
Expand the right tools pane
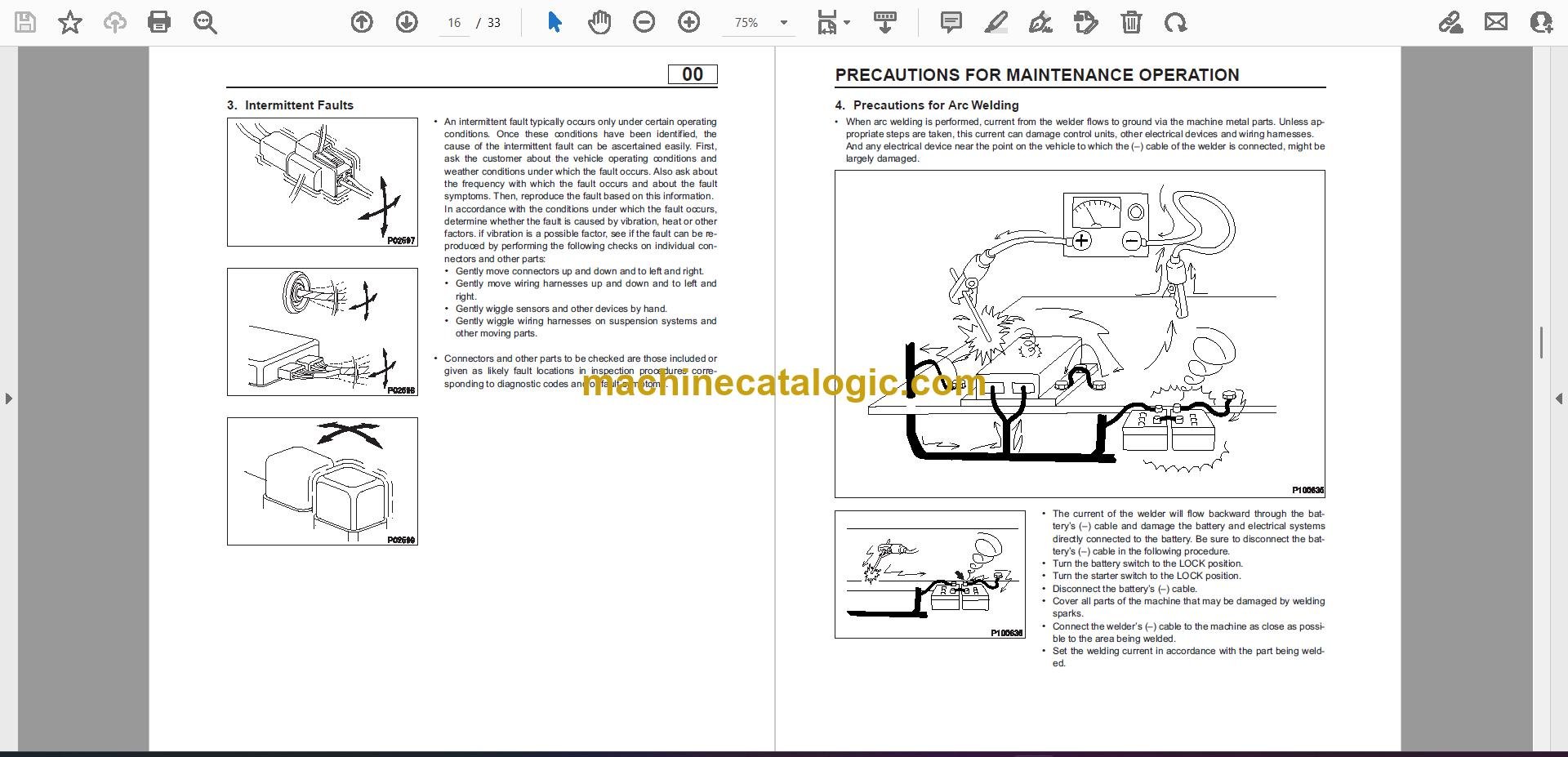[1558, 399]
